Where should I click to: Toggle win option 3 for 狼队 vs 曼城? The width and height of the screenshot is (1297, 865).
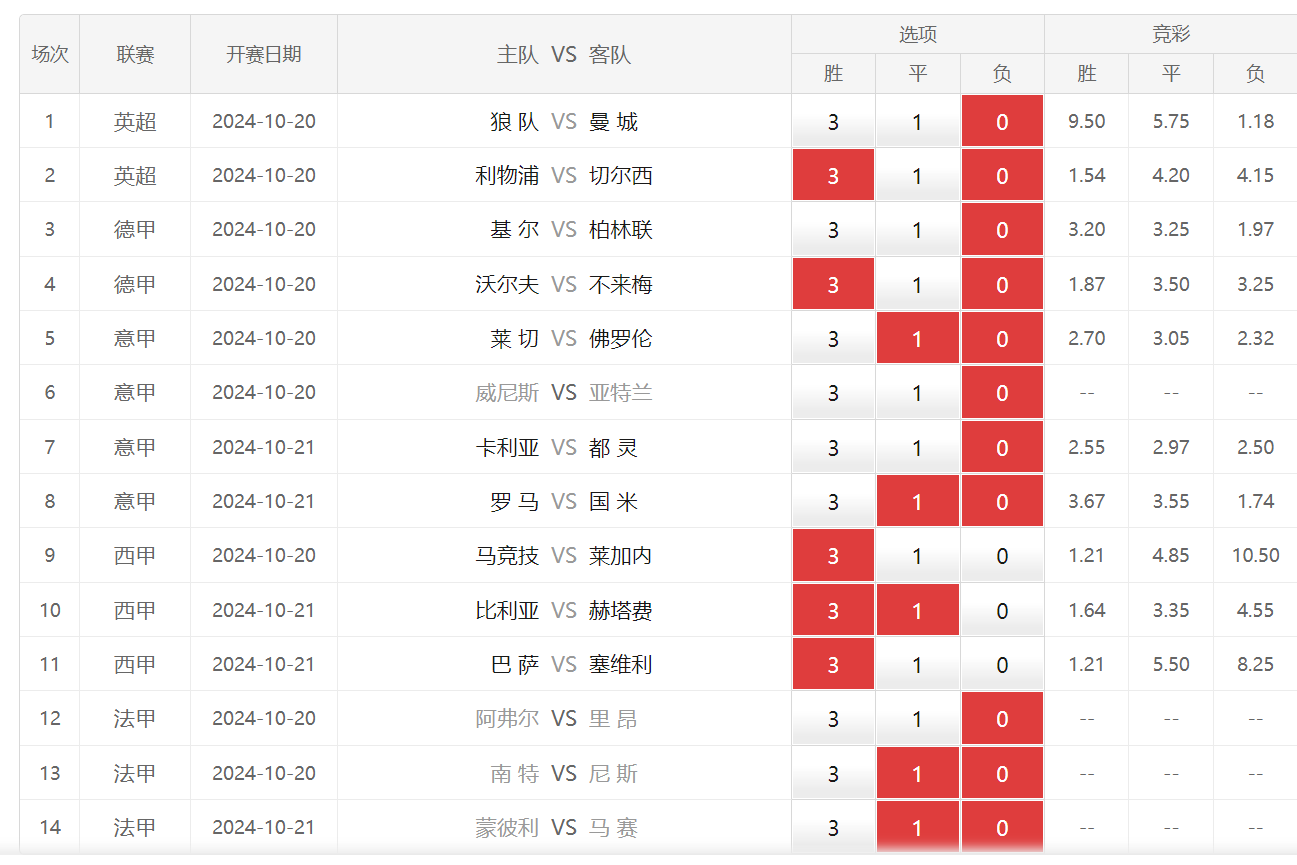[x=833, y=122]
